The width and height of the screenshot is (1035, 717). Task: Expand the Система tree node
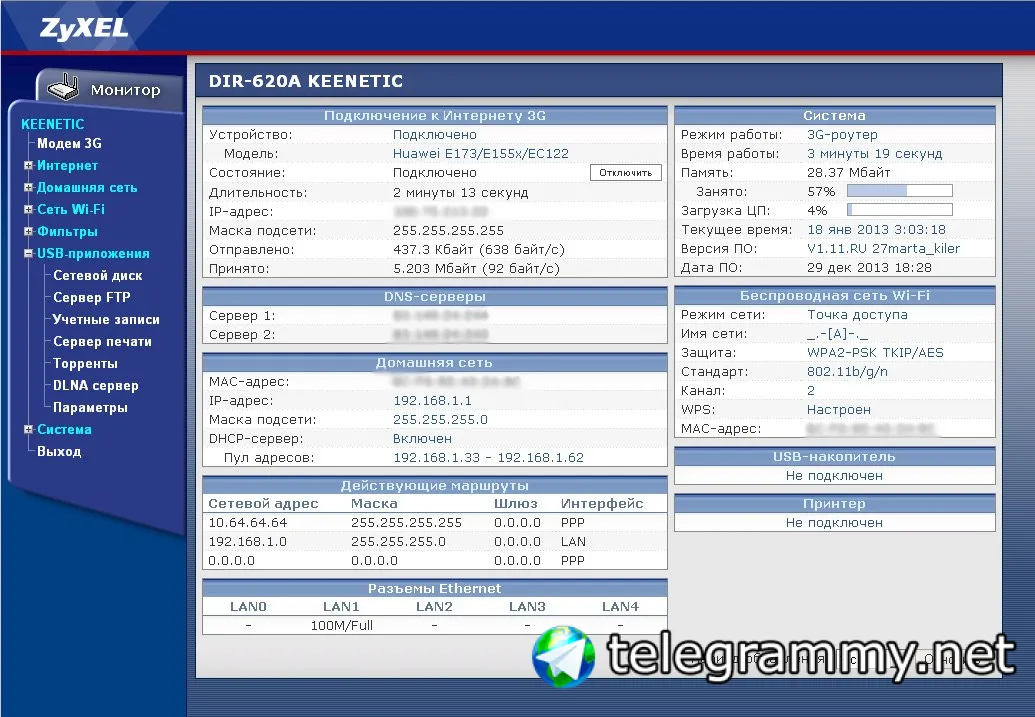click(28, 429)
